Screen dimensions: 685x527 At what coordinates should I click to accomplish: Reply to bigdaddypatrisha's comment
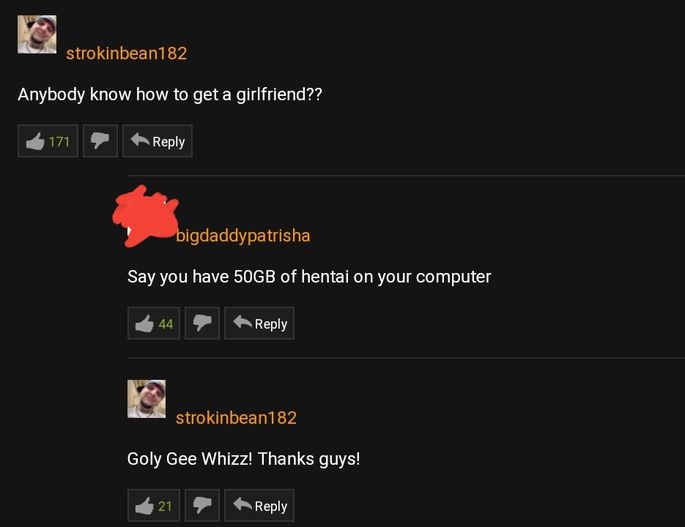(x=259, y=323)
